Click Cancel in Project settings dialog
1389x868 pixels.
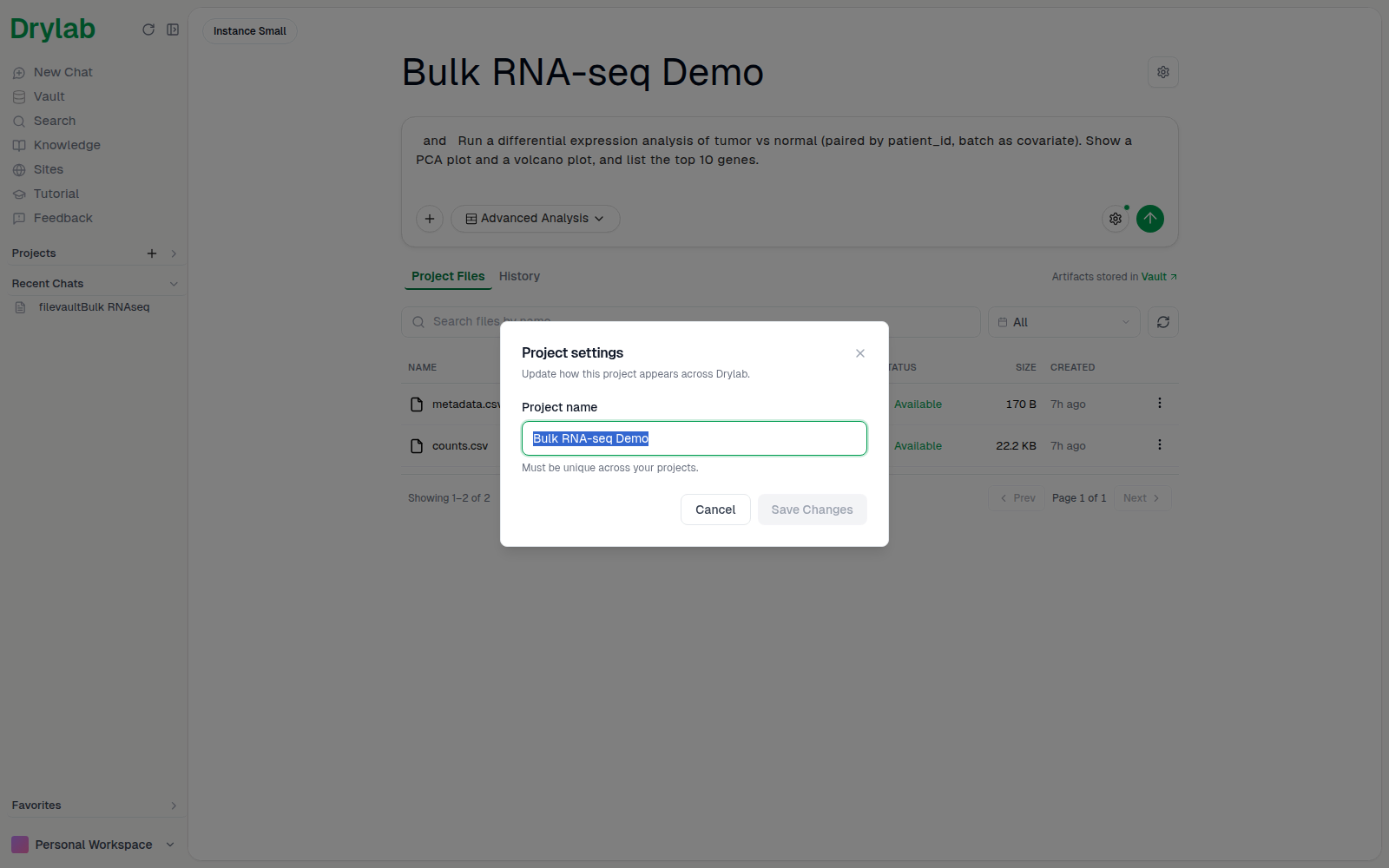[715, 510]
